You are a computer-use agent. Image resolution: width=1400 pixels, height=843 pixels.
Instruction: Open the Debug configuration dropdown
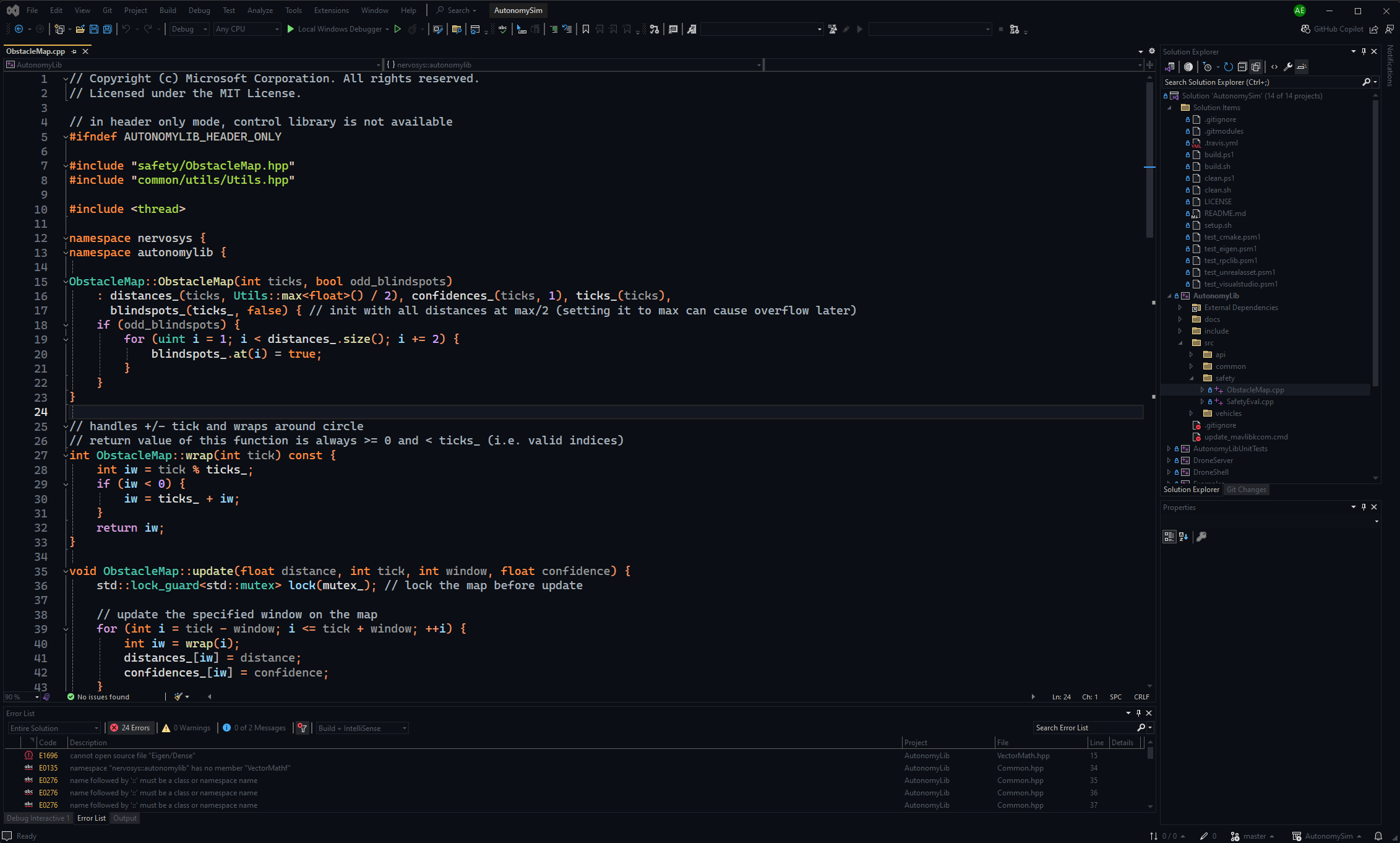click(189, 29)
